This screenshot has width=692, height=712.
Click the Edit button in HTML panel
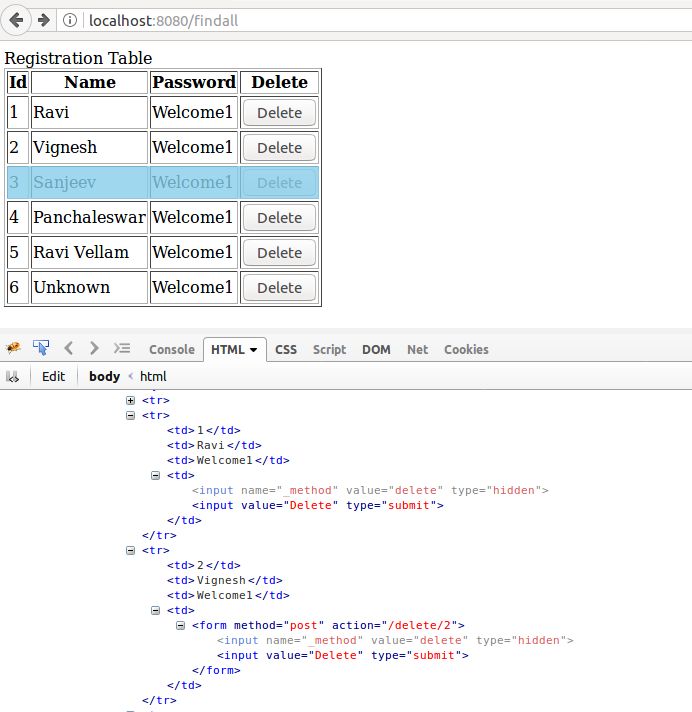point(54,376)
